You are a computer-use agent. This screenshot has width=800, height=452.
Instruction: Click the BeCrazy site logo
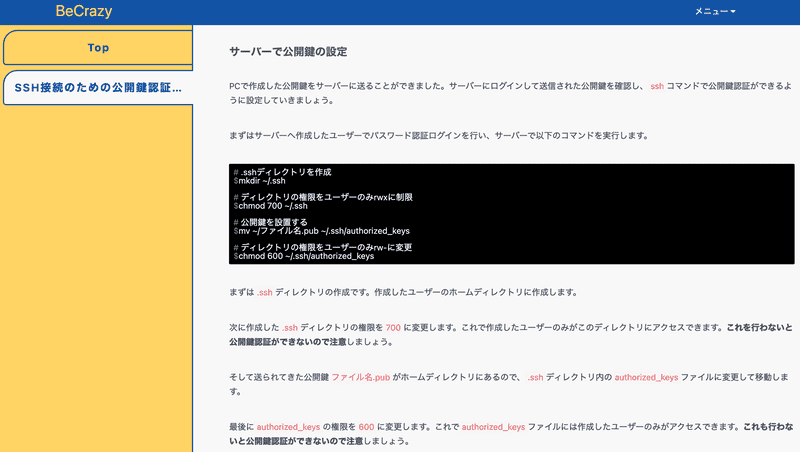point(84,11)
